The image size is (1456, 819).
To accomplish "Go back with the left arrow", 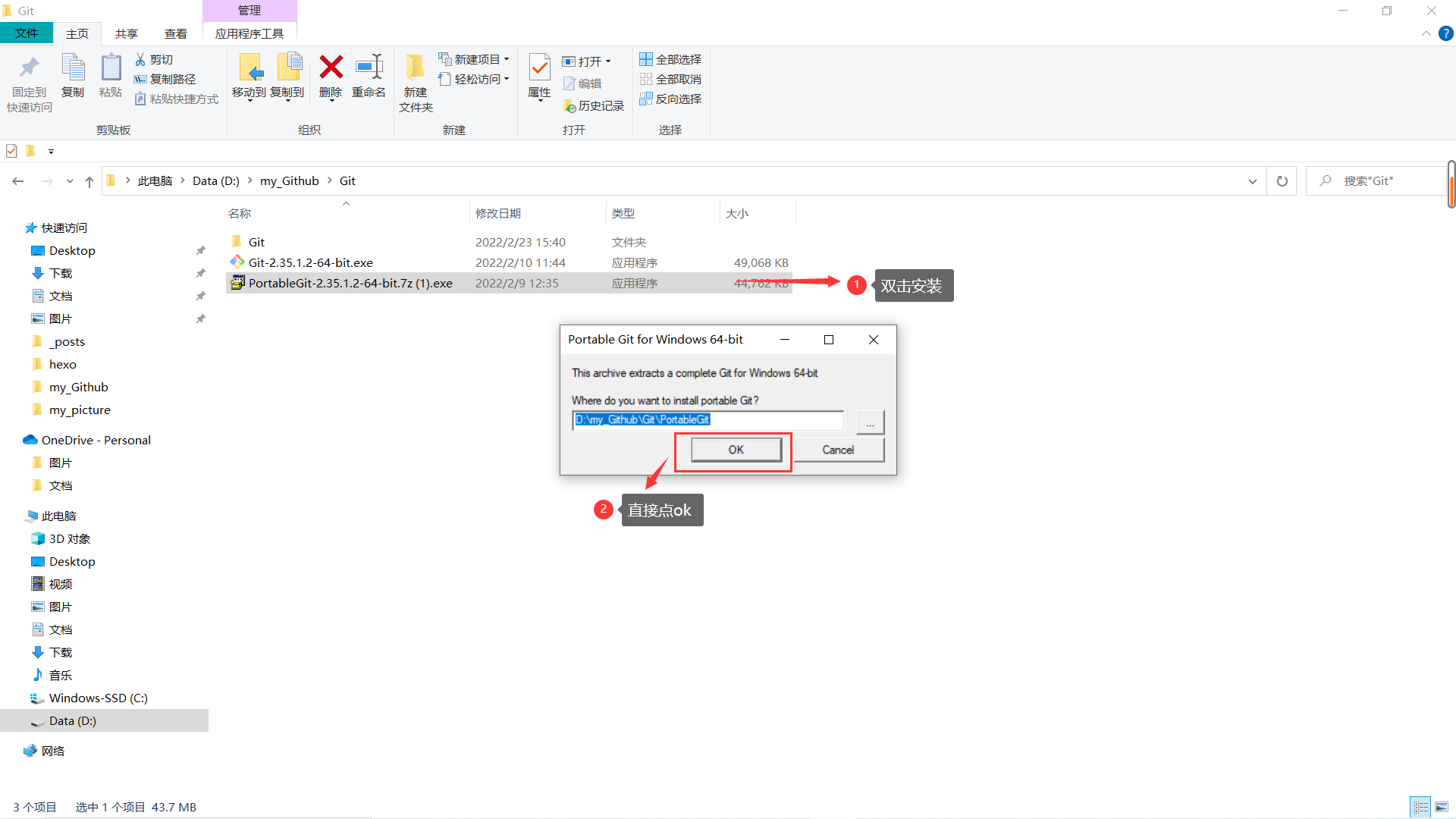I will point(18,181).
